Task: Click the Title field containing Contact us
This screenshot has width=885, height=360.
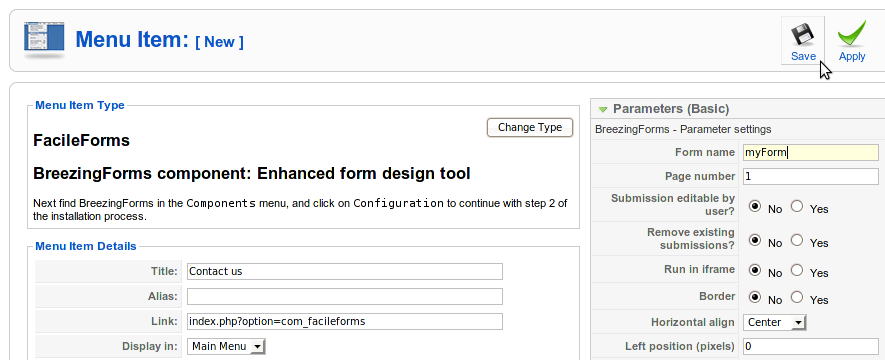Action: click(x=345, y=271)
